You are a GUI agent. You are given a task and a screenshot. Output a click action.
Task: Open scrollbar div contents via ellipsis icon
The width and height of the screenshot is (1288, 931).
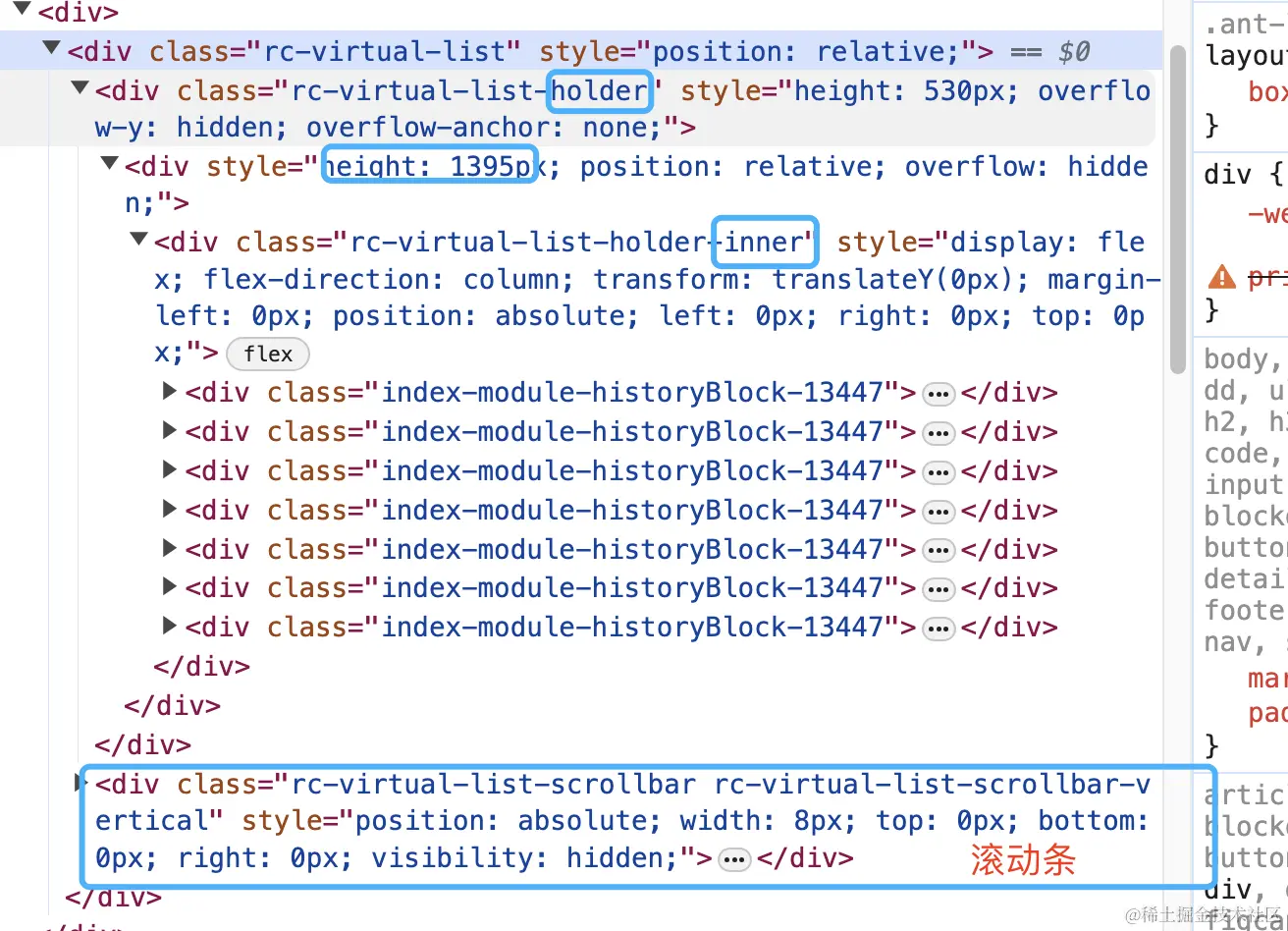[733, 857]
